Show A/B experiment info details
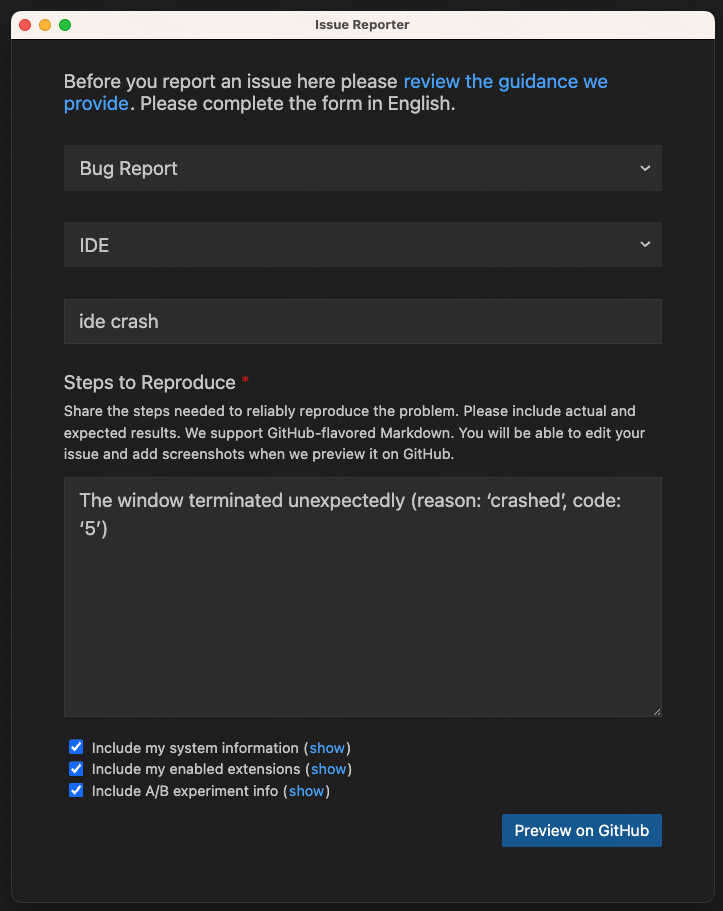Viewport: 723px width, 911px height. (306, 792)
